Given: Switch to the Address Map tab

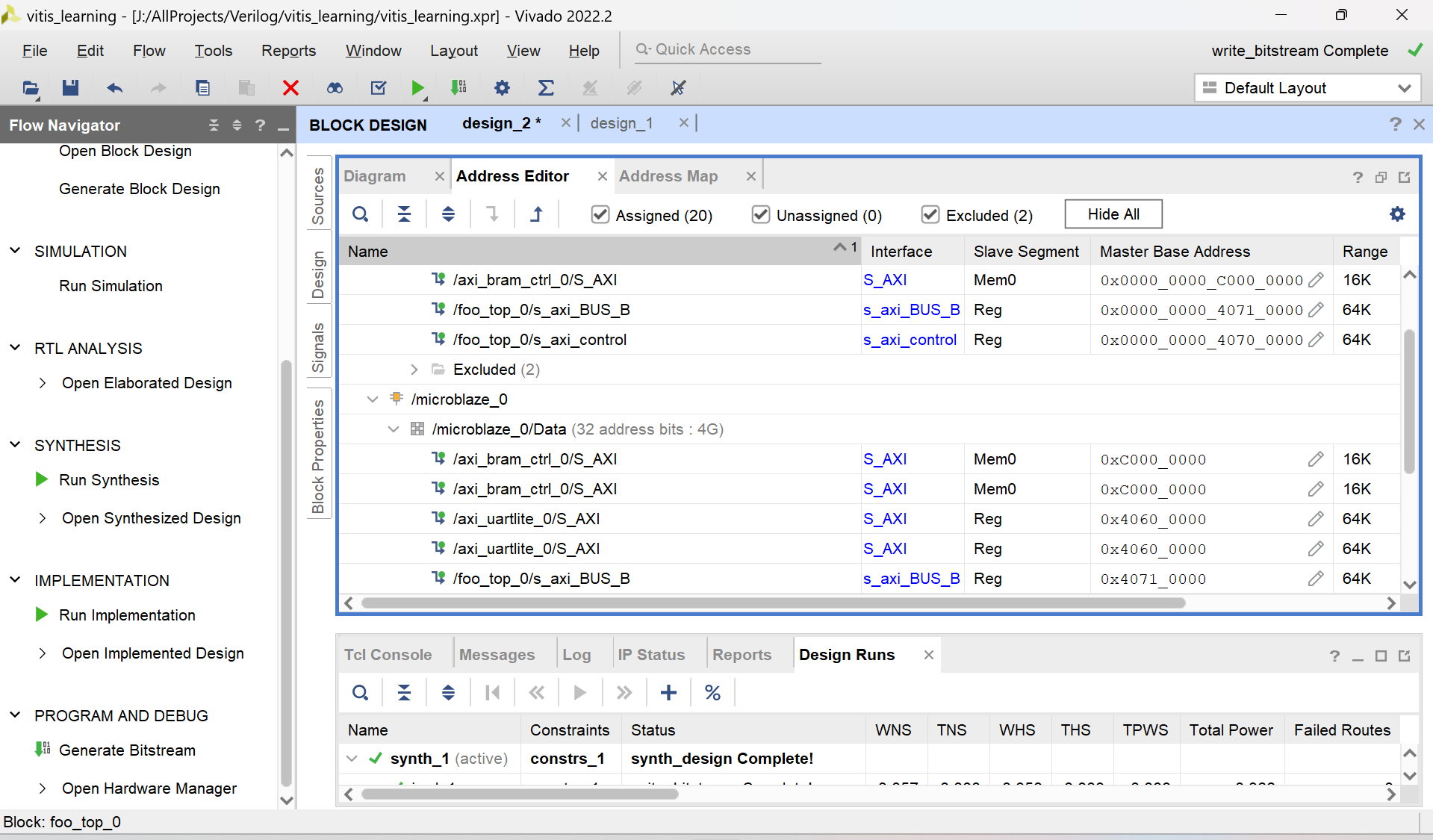Looking at the screenshot, I should click(668, 176).
